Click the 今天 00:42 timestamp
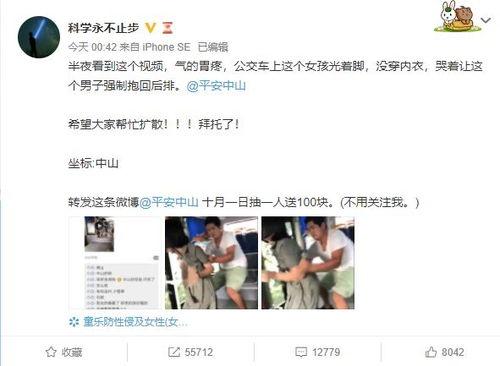This screenshot has height=366, width=500. pos(92,47)
